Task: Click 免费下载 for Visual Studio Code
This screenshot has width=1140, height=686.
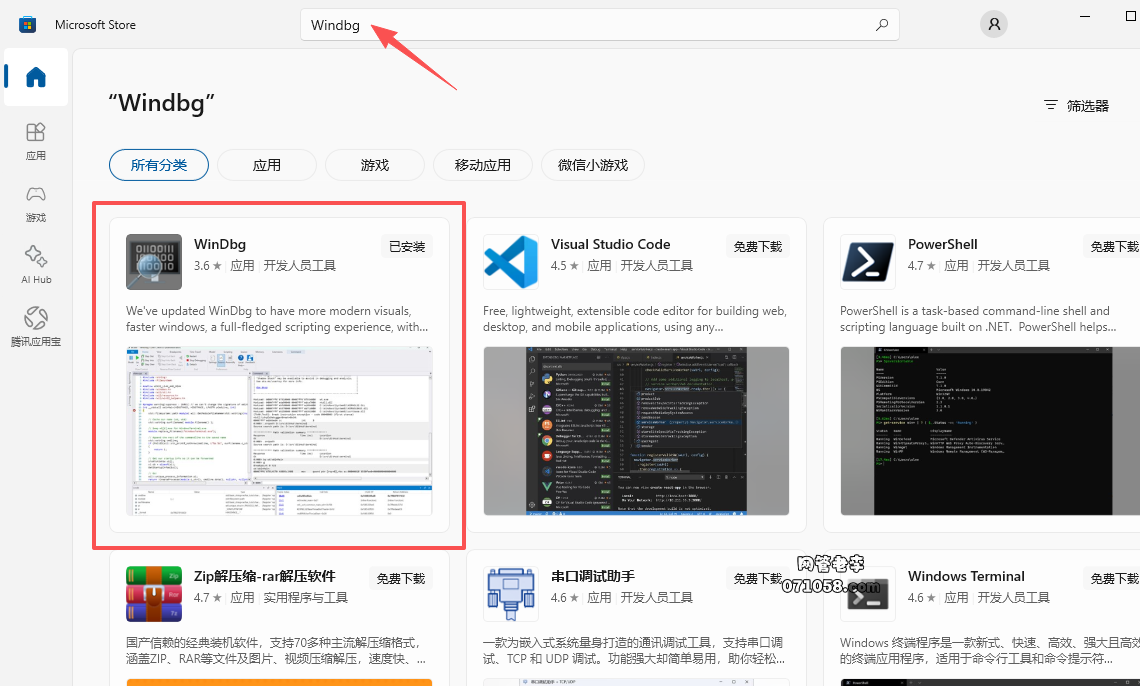Action: click(x=759, y=247)
